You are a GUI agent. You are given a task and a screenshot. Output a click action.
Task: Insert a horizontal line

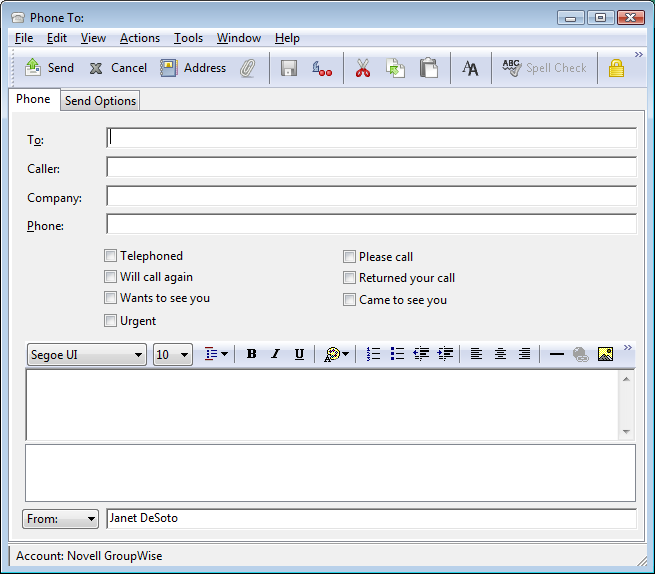[x=556, y=354]
